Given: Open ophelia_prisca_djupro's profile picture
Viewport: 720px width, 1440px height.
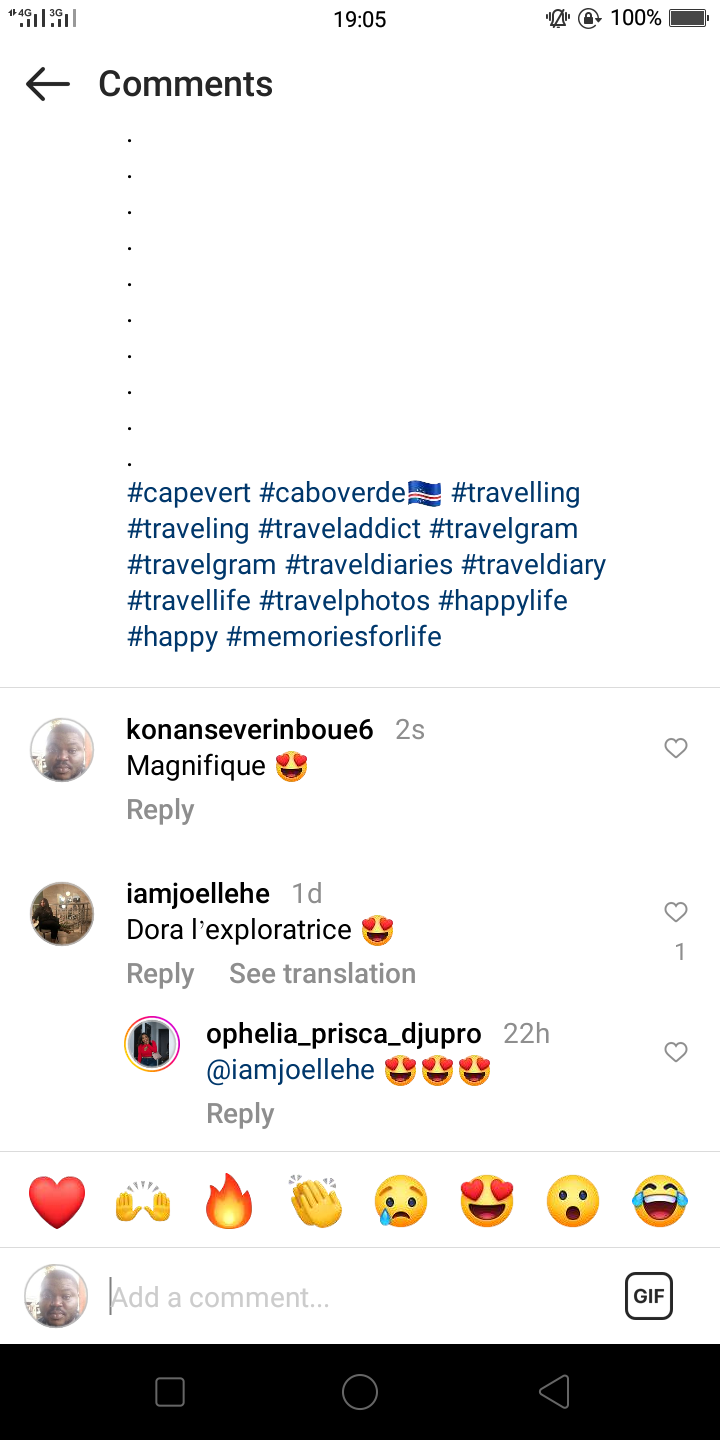Looking at the screenshot, I should coord(152,1044).
